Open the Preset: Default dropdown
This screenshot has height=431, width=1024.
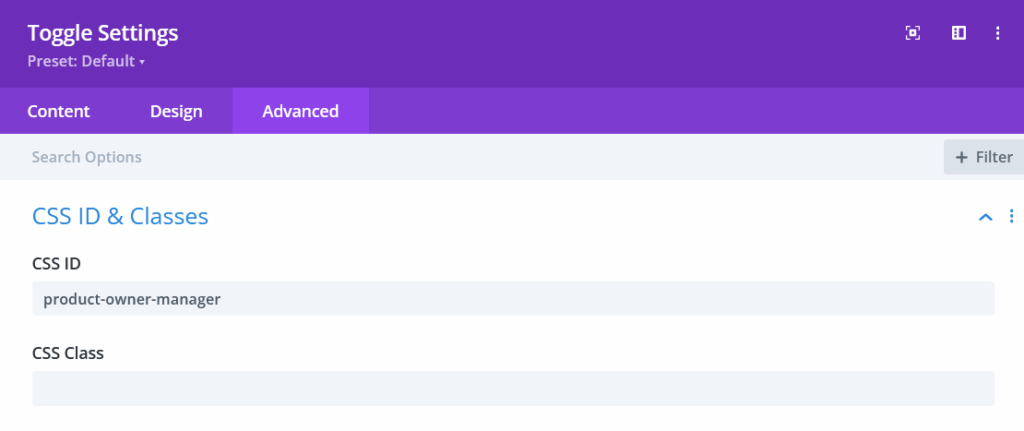click(86, 61)
